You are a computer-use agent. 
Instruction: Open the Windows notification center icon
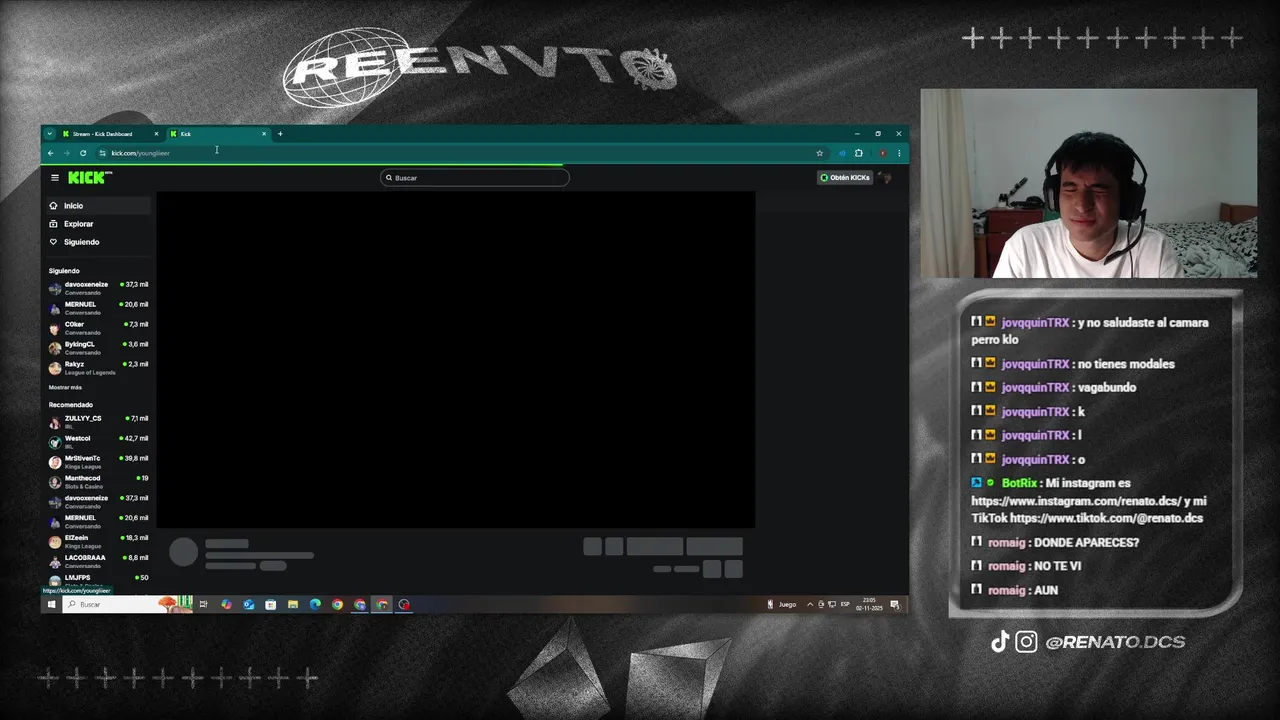tap(895, 604)
